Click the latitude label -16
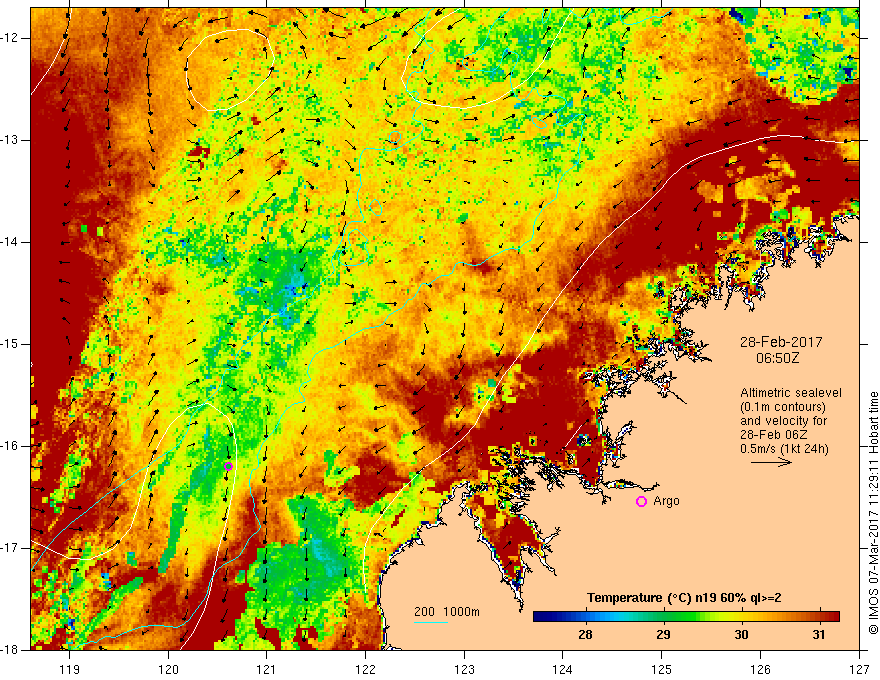 tap(10, 446)
